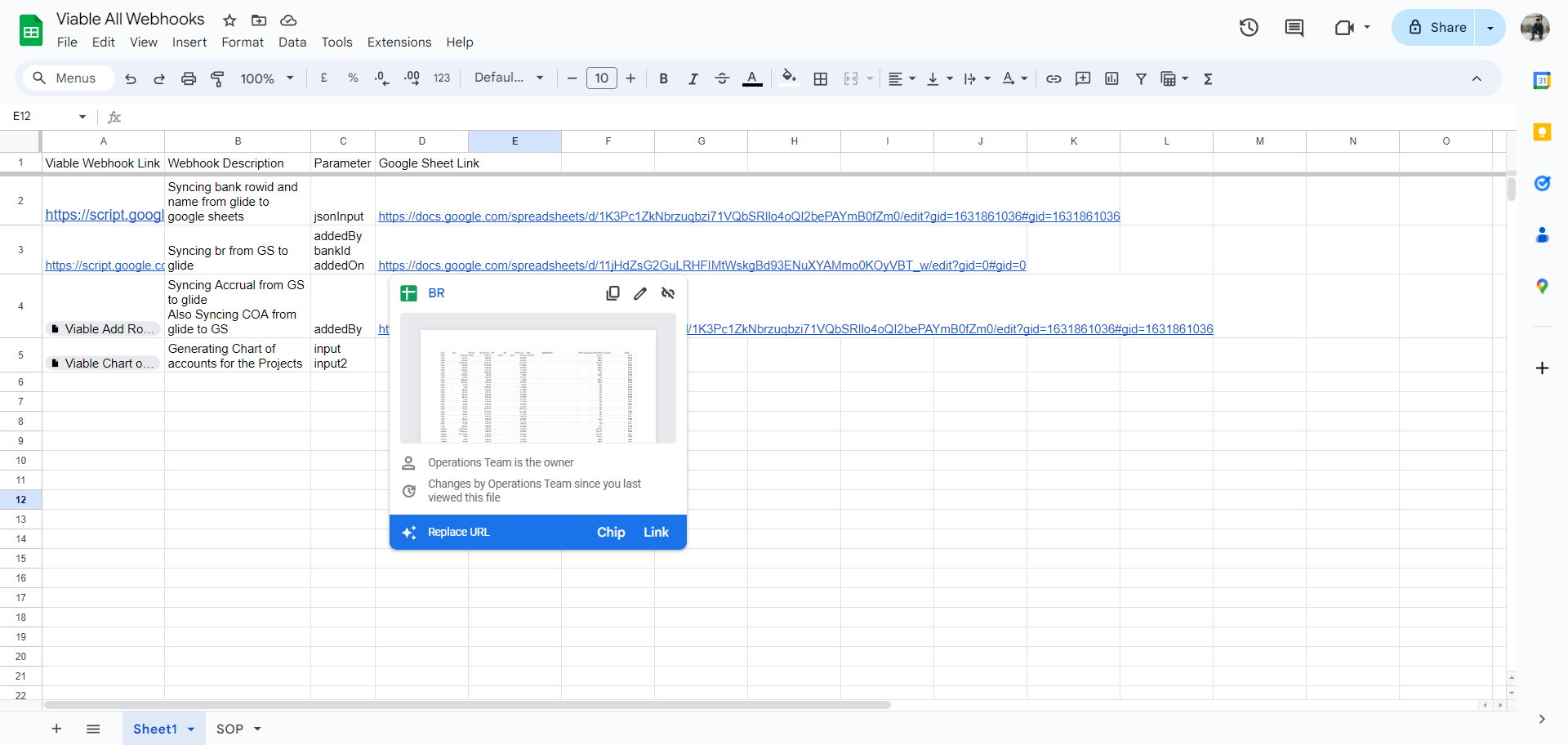Remove the BR link
This screenshot has height=745, width=1568.
668,293
